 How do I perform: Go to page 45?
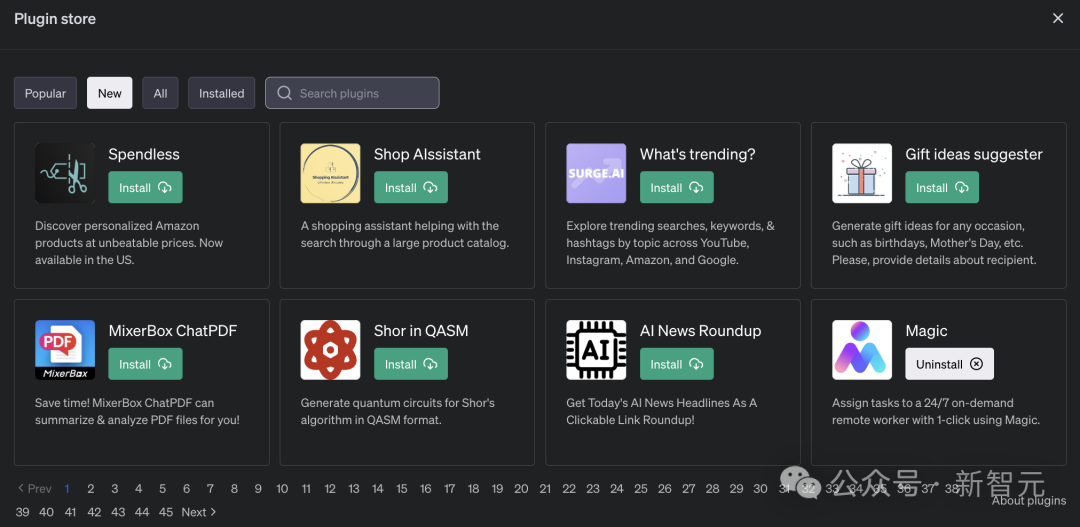(166, 512)
